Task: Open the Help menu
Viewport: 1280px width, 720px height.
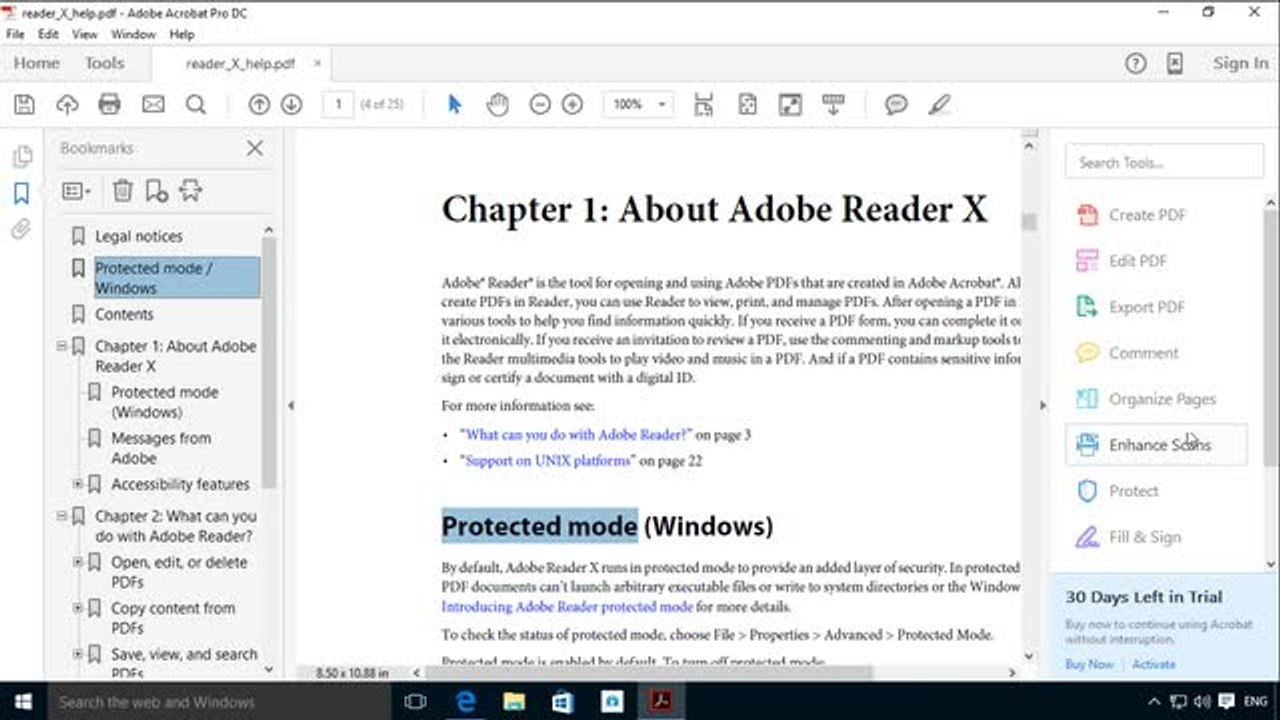Action: point(182,34)
